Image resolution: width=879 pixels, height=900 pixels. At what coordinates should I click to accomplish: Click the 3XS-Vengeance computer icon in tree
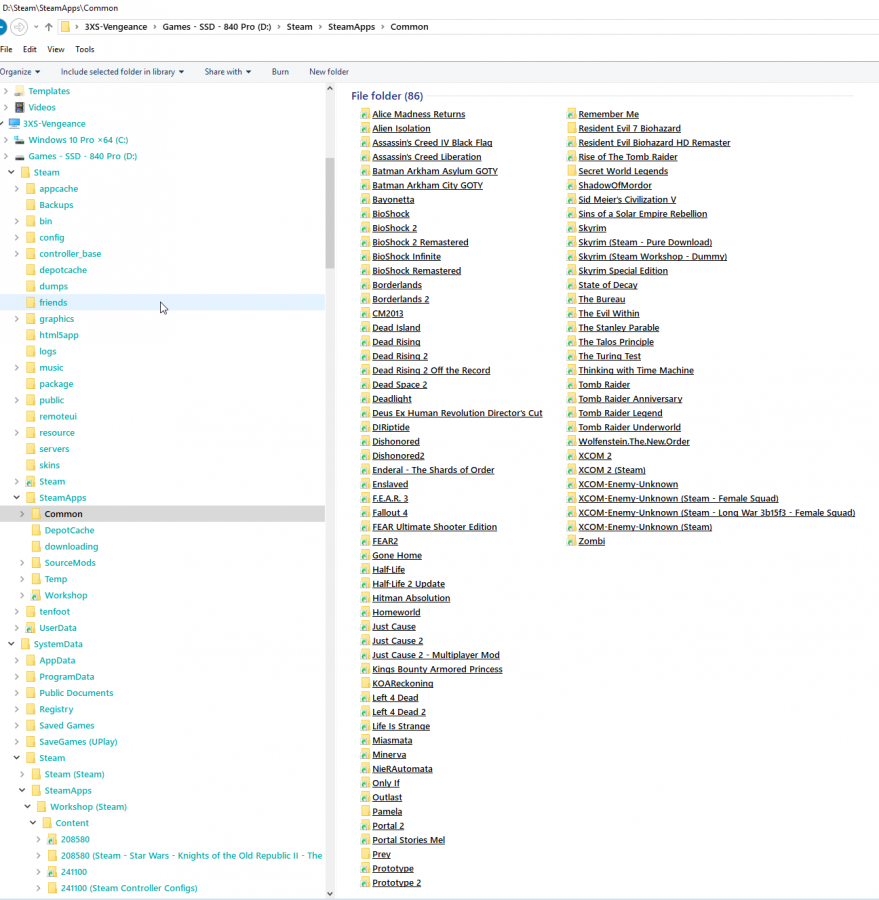tap(14, 124)
